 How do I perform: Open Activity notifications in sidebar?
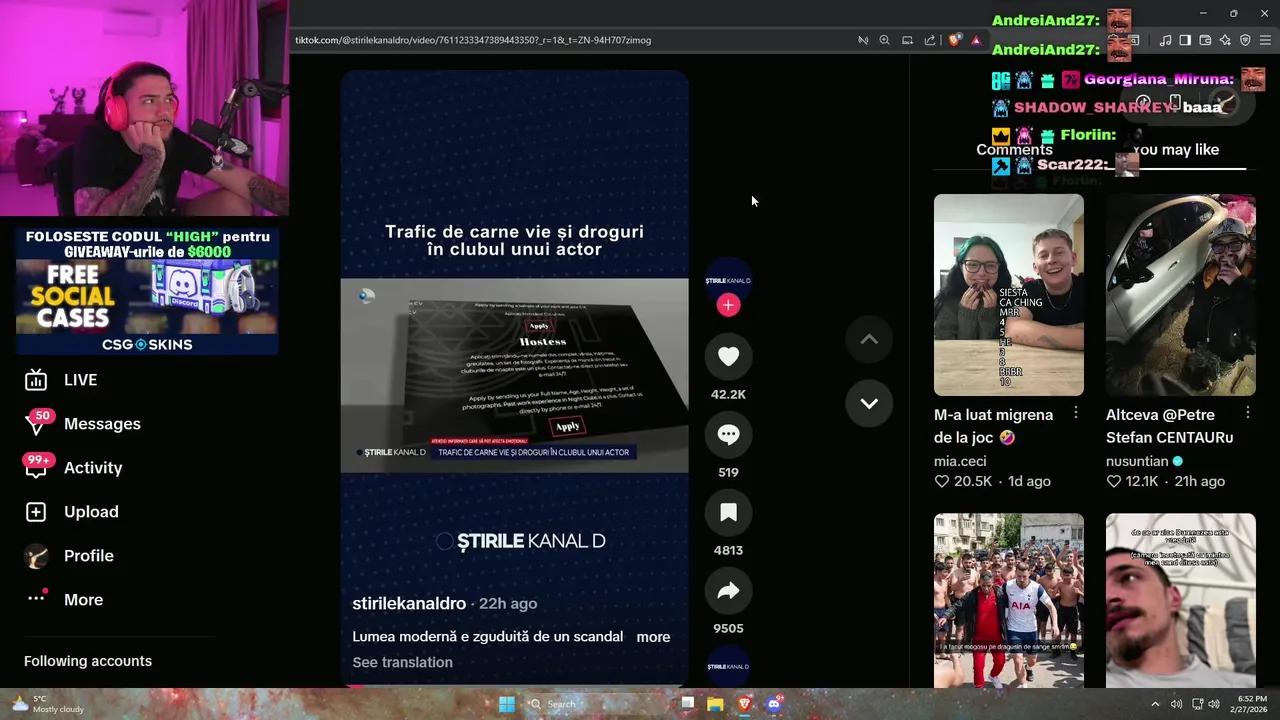pyautogui.click(x=73, y=468)
